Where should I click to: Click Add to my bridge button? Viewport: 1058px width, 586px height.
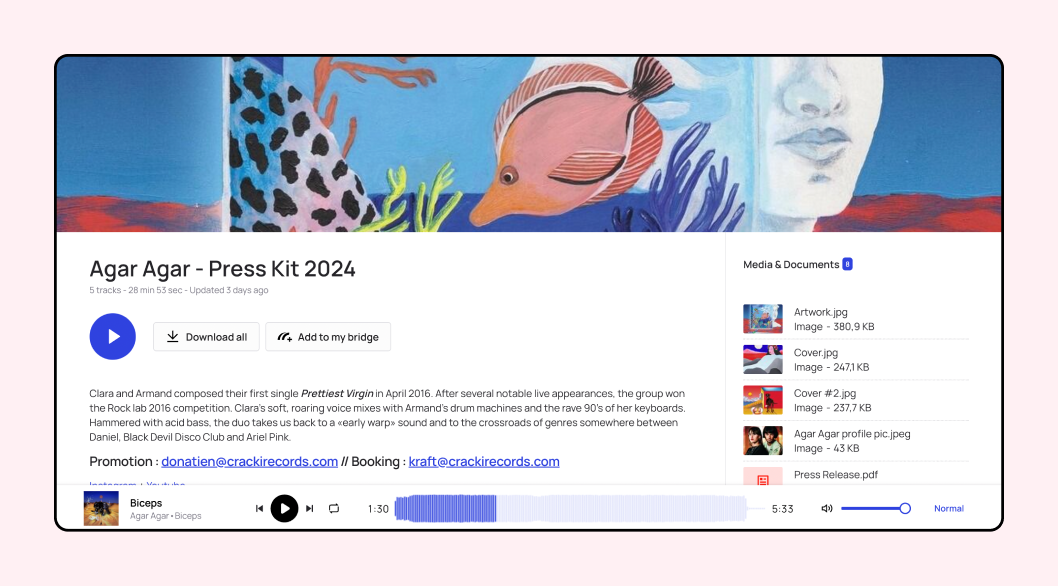(328, 337)
